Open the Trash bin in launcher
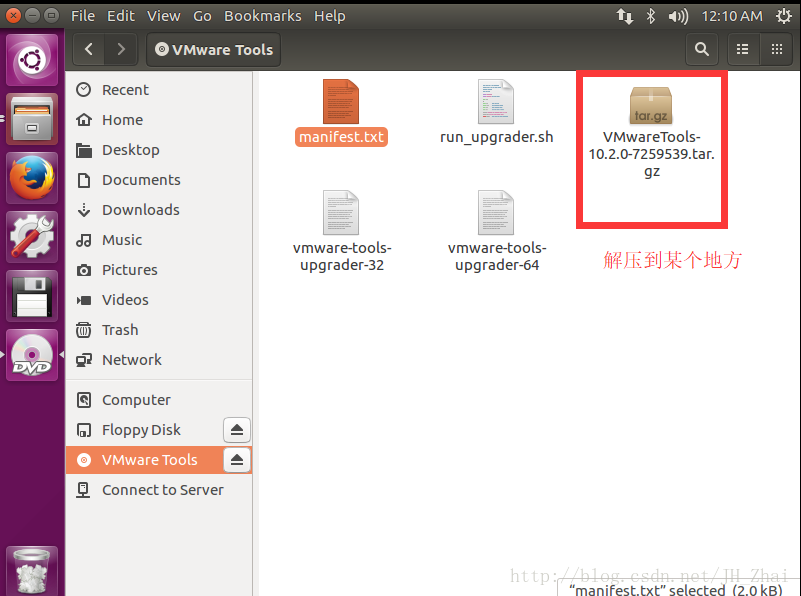Viewport: 801px width, 596px height. tap(32, 571)
